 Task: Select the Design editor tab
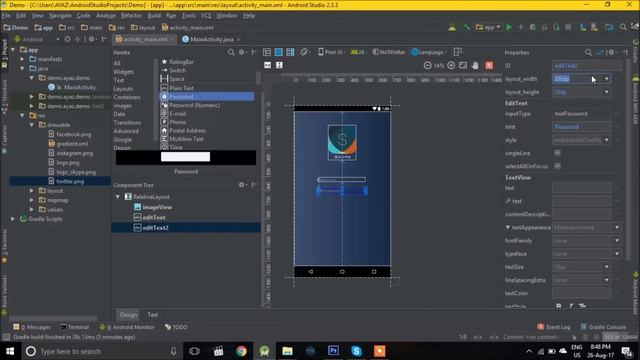coord(128,315)
